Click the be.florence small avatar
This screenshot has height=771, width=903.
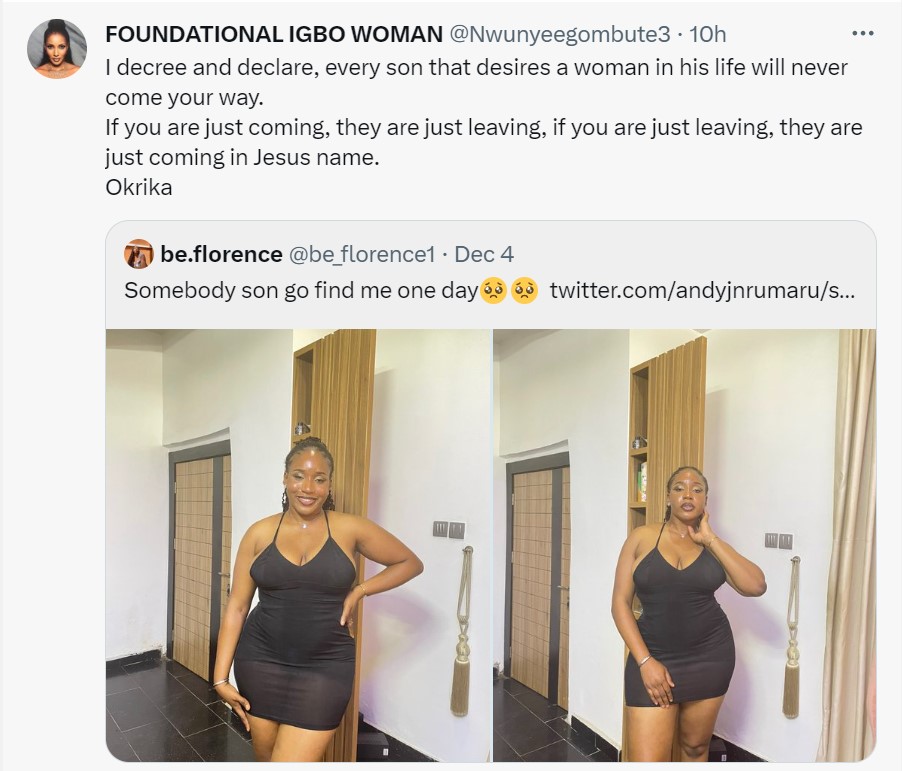[138, 254]
